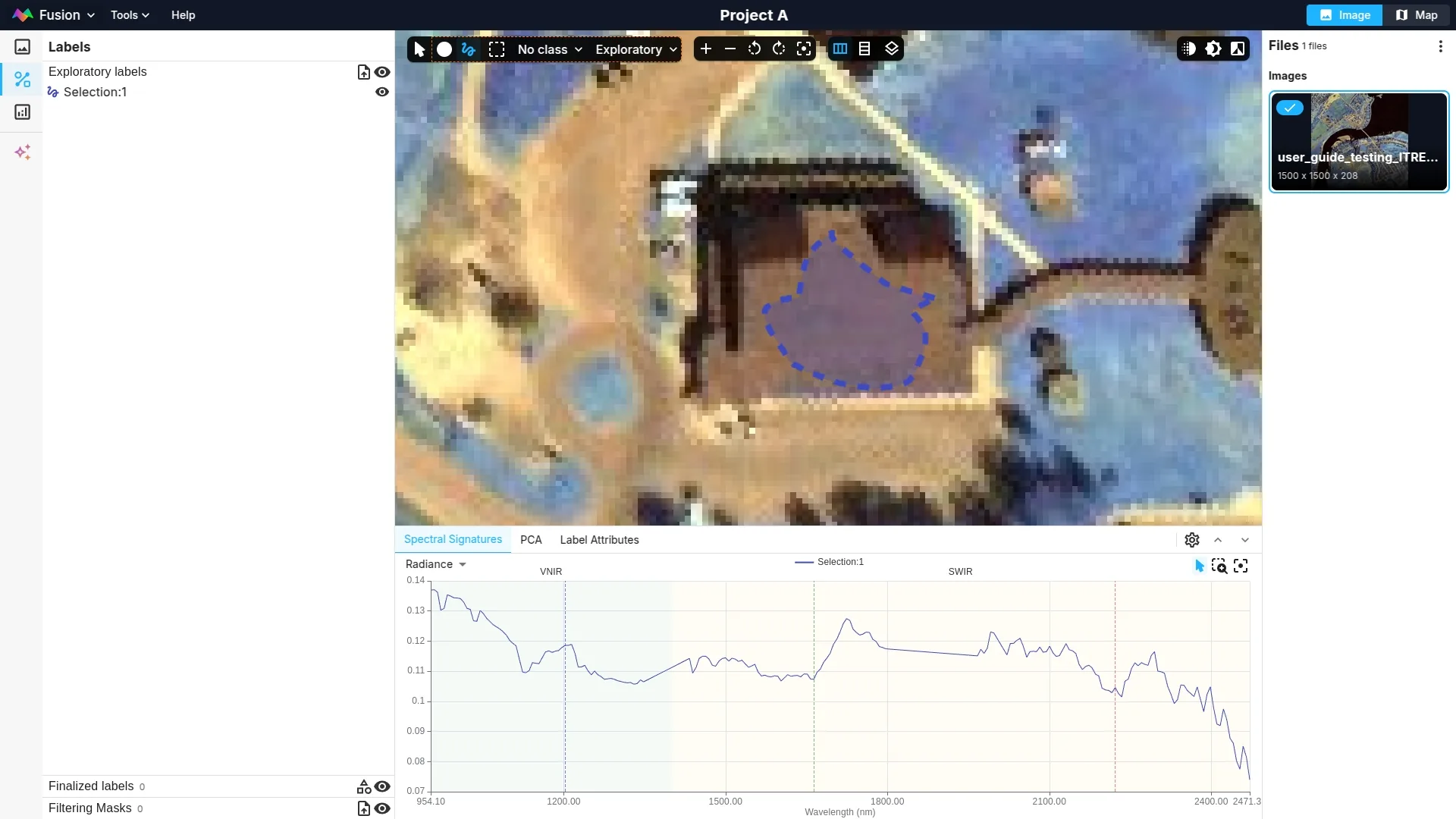Open the layers stack icon
The image size is (1456, 819).
click(892, 49)
